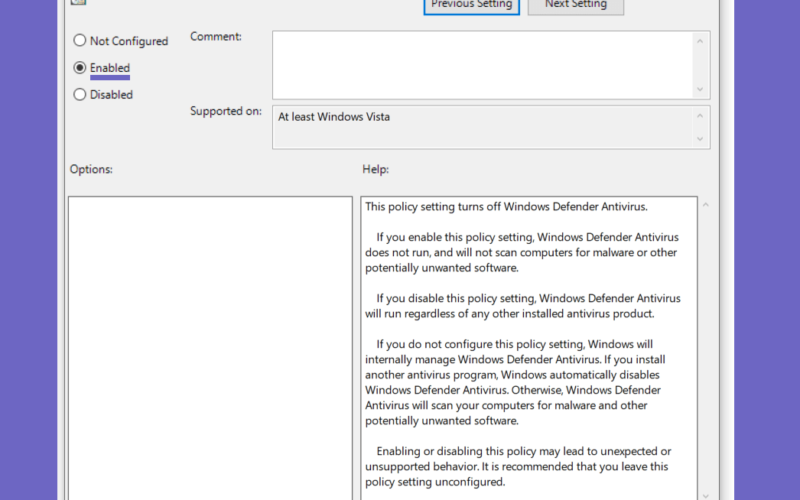Go to the Next Setting
This screenshot has height=500, width=800.
coord(576,5)
